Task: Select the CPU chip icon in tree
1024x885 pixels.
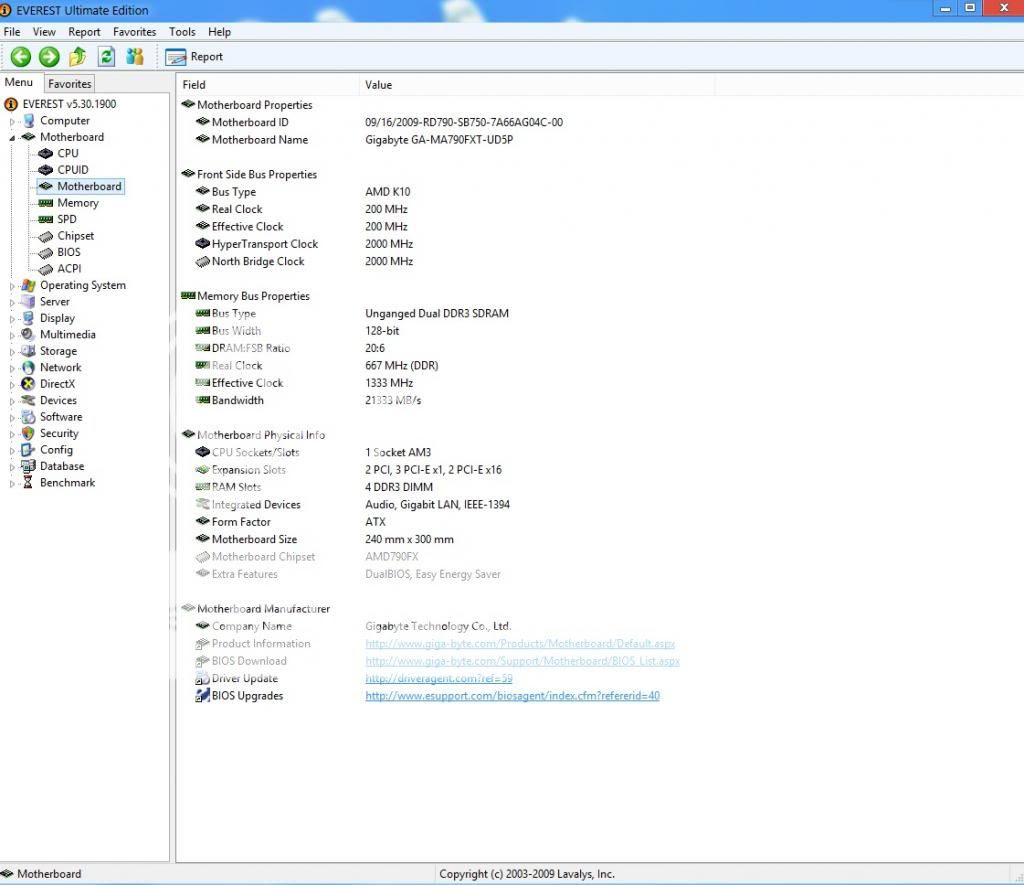Action: [x=46, y=153]
